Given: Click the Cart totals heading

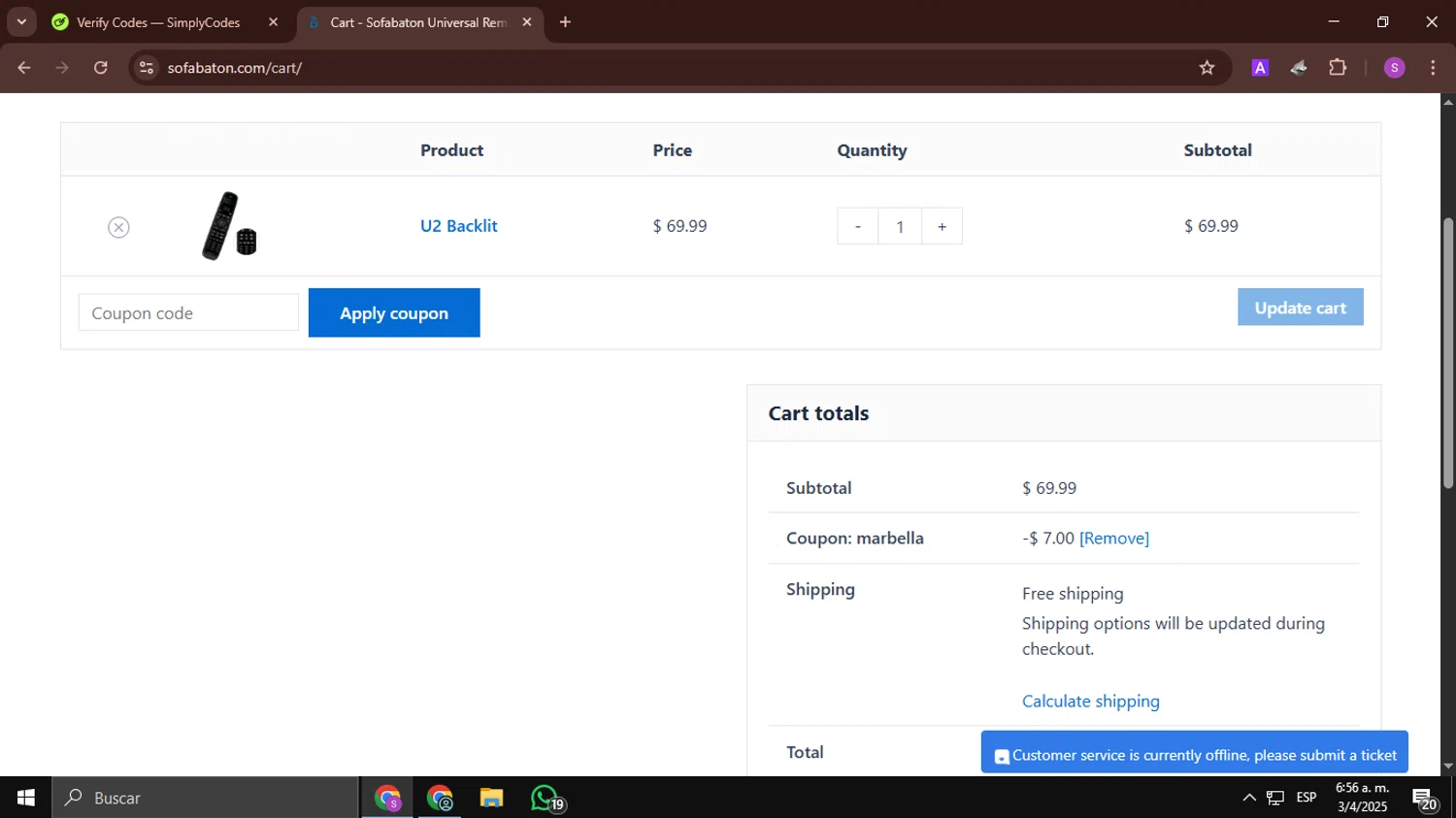Looking at the screenshot, I should click(x=818, y=413).
